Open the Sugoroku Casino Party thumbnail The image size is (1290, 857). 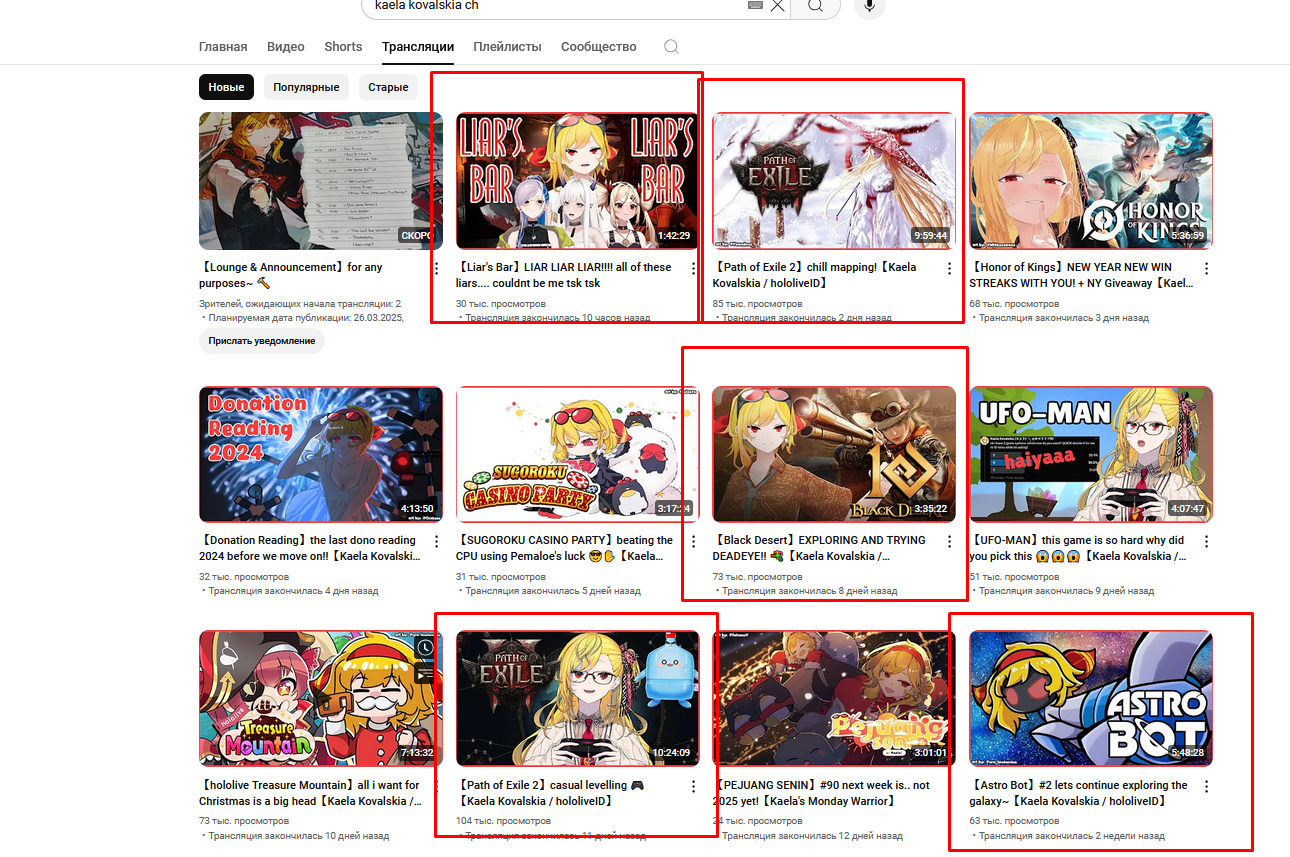tap(578, 455)
